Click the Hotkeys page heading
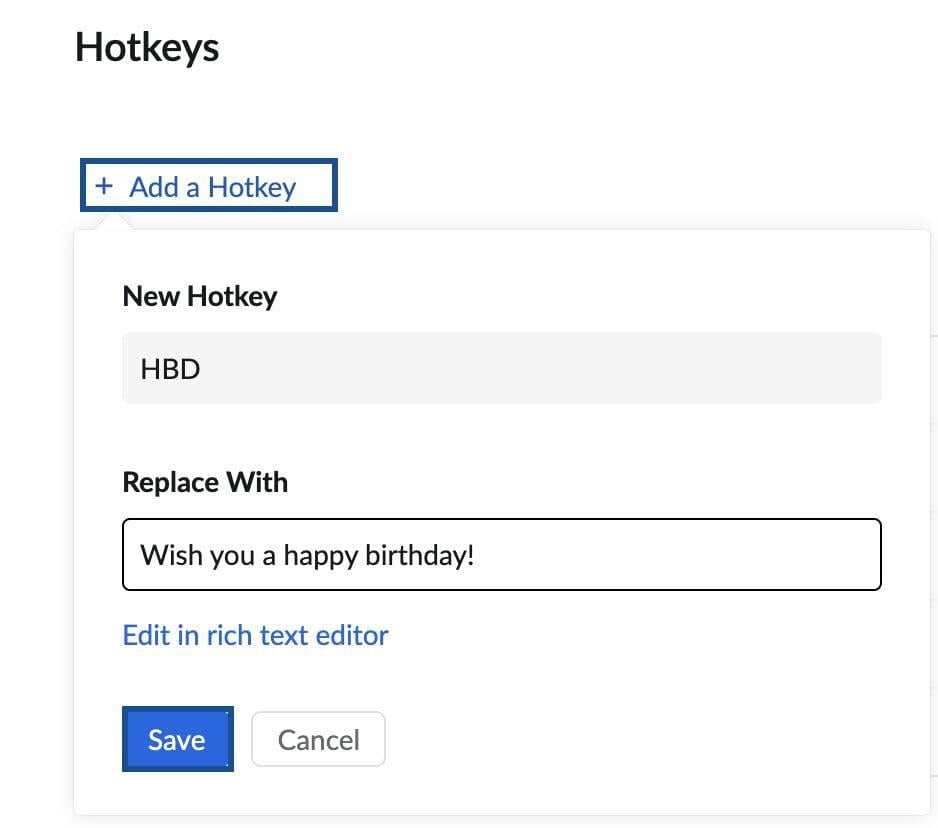This screenshot has height=828, width=938. coord(146,46)
